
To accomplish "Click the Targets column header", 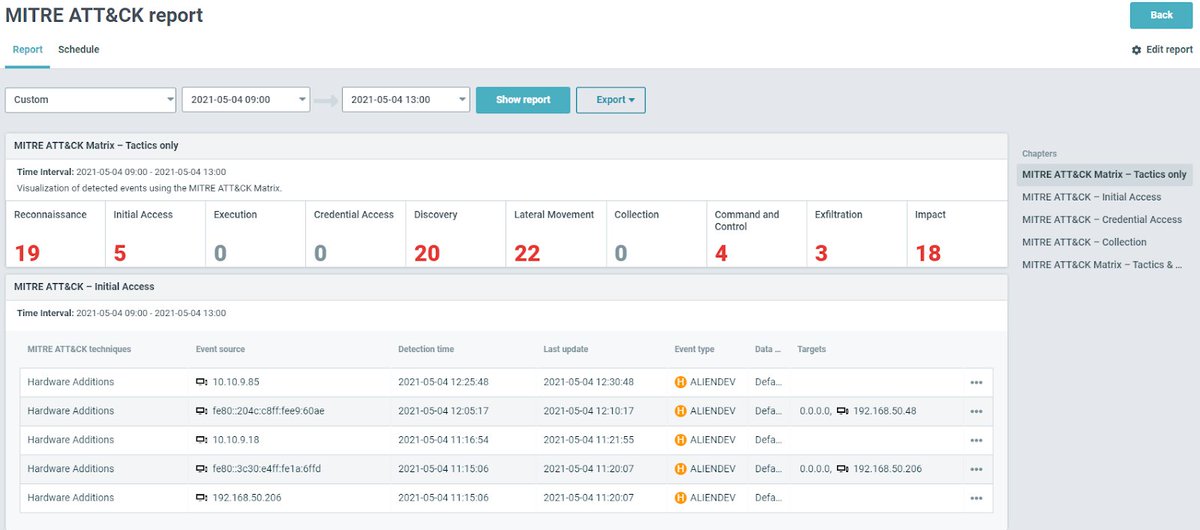I will [x=812, y=350].
